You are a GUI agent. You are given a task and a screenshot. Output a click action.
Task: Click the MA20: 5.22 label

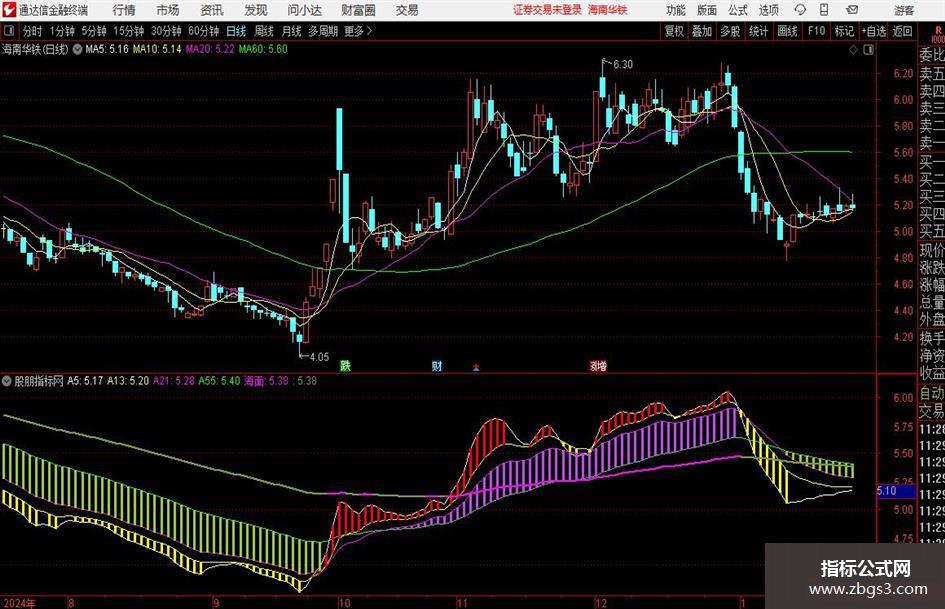(x=210, y=49)
